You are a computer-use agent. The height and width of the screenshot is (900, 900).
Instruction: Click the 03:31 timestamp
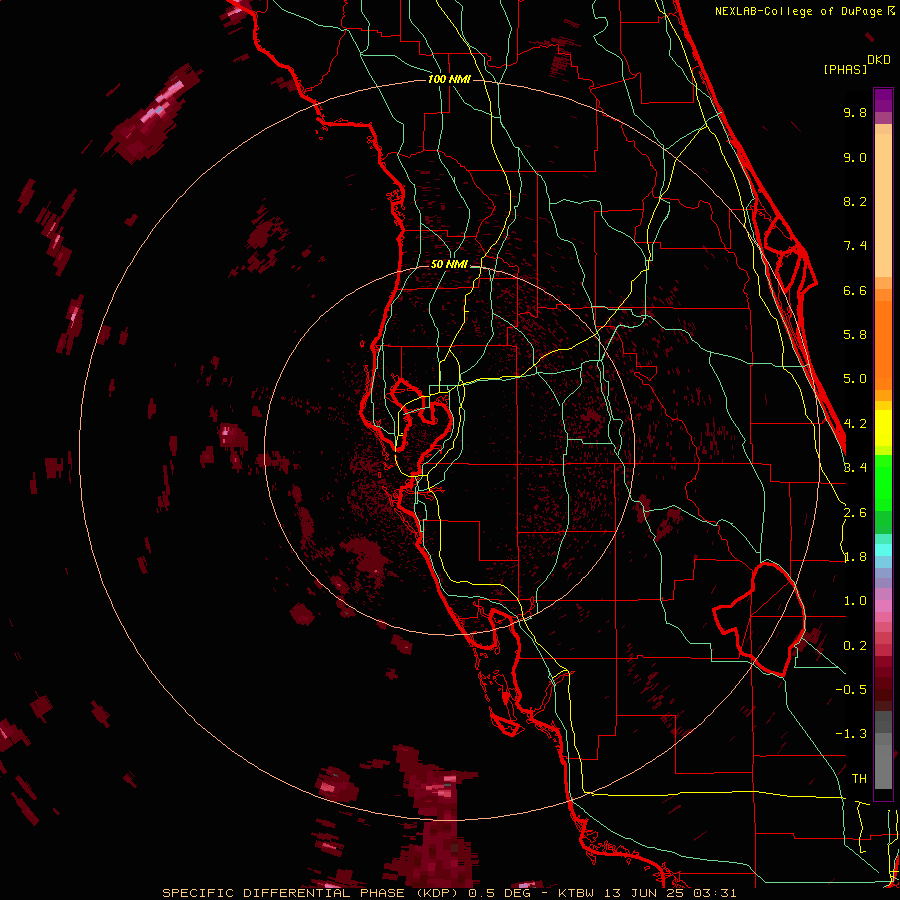point(714,893)
